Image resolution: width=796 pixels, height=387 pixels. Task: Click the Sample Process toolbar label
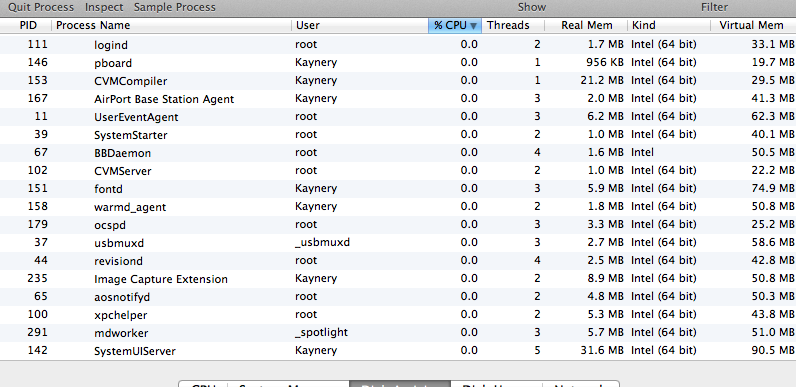click(175, 8)
